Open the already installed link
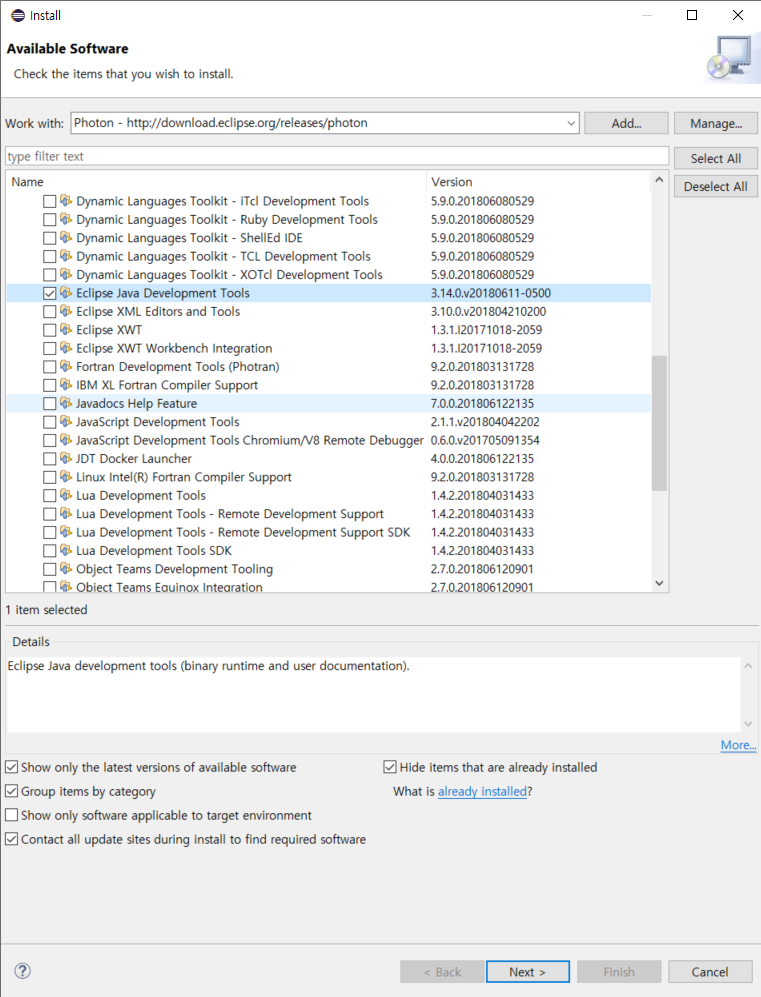The height and width of the screenshot is (997, 761). pyautogui.click(x=482, y=792)
